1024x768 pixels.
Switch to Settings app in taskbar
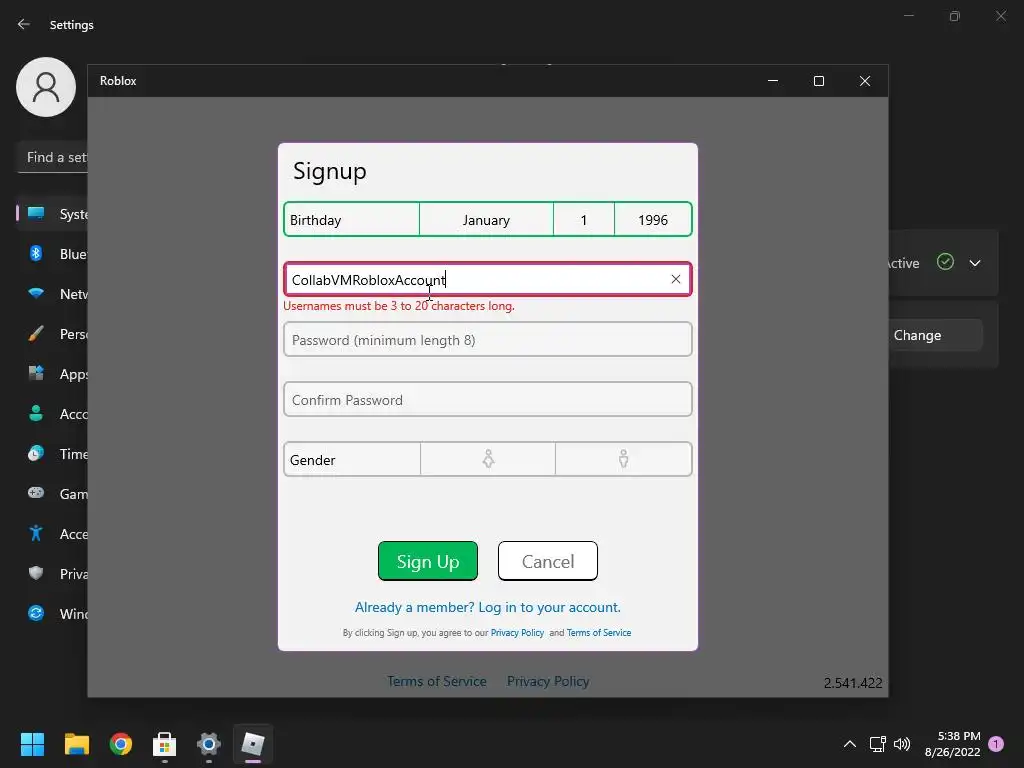pos(209,744)
